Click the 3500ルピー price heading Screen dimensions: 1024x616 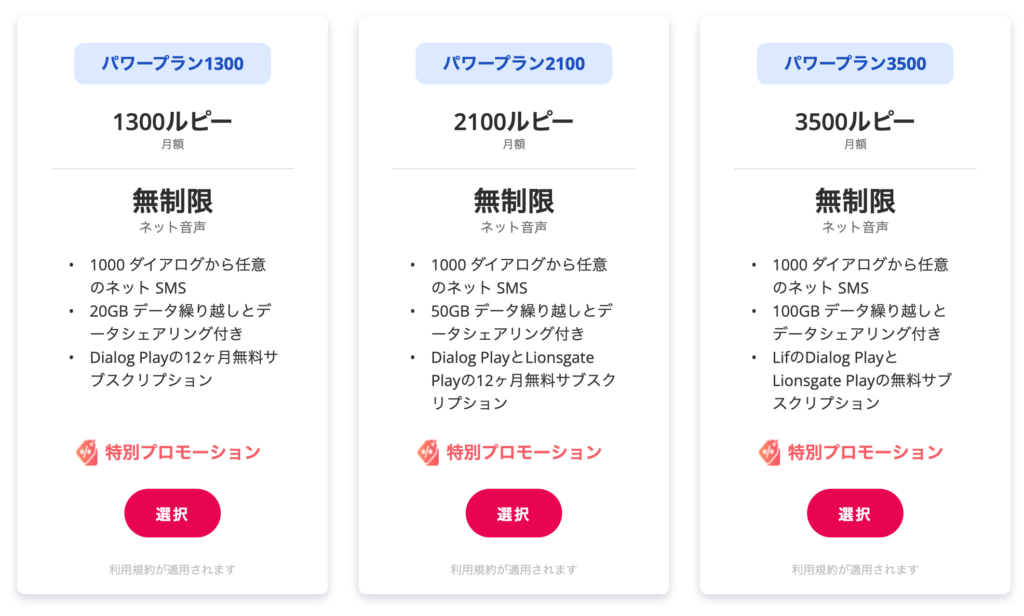coord(855,122)
